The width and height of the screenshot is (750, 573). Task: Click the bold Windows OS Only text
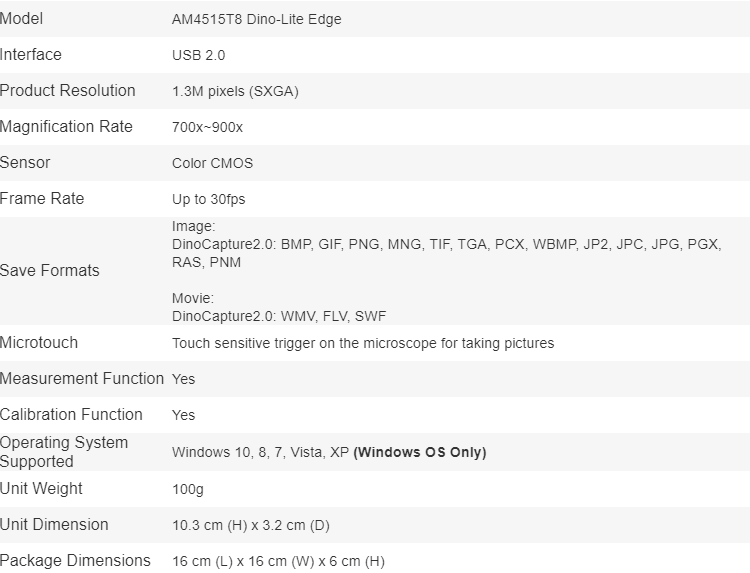420,453
